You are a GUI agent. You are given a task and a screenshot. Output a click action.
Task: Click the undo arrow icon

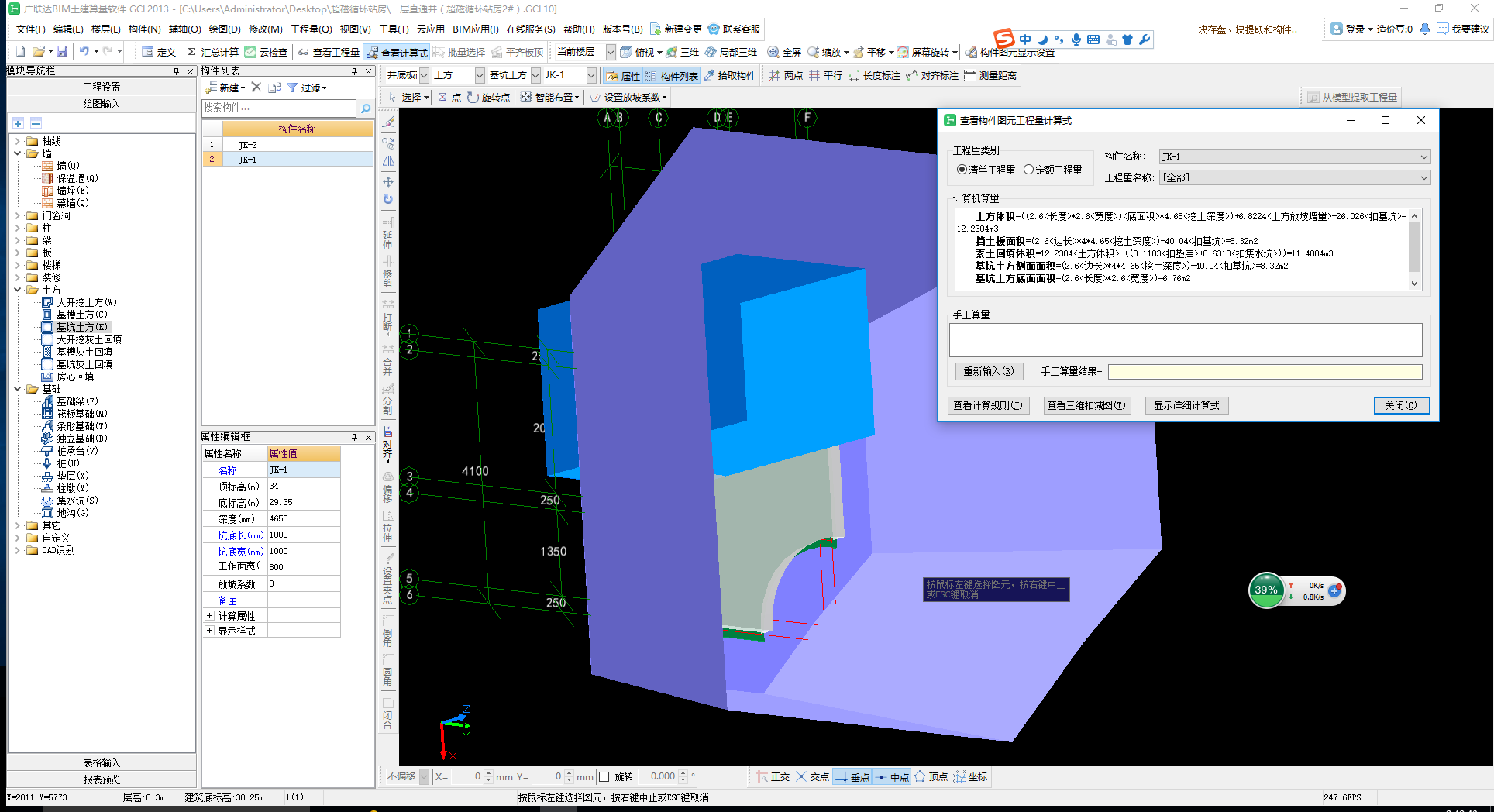click(x=84, y=51)
